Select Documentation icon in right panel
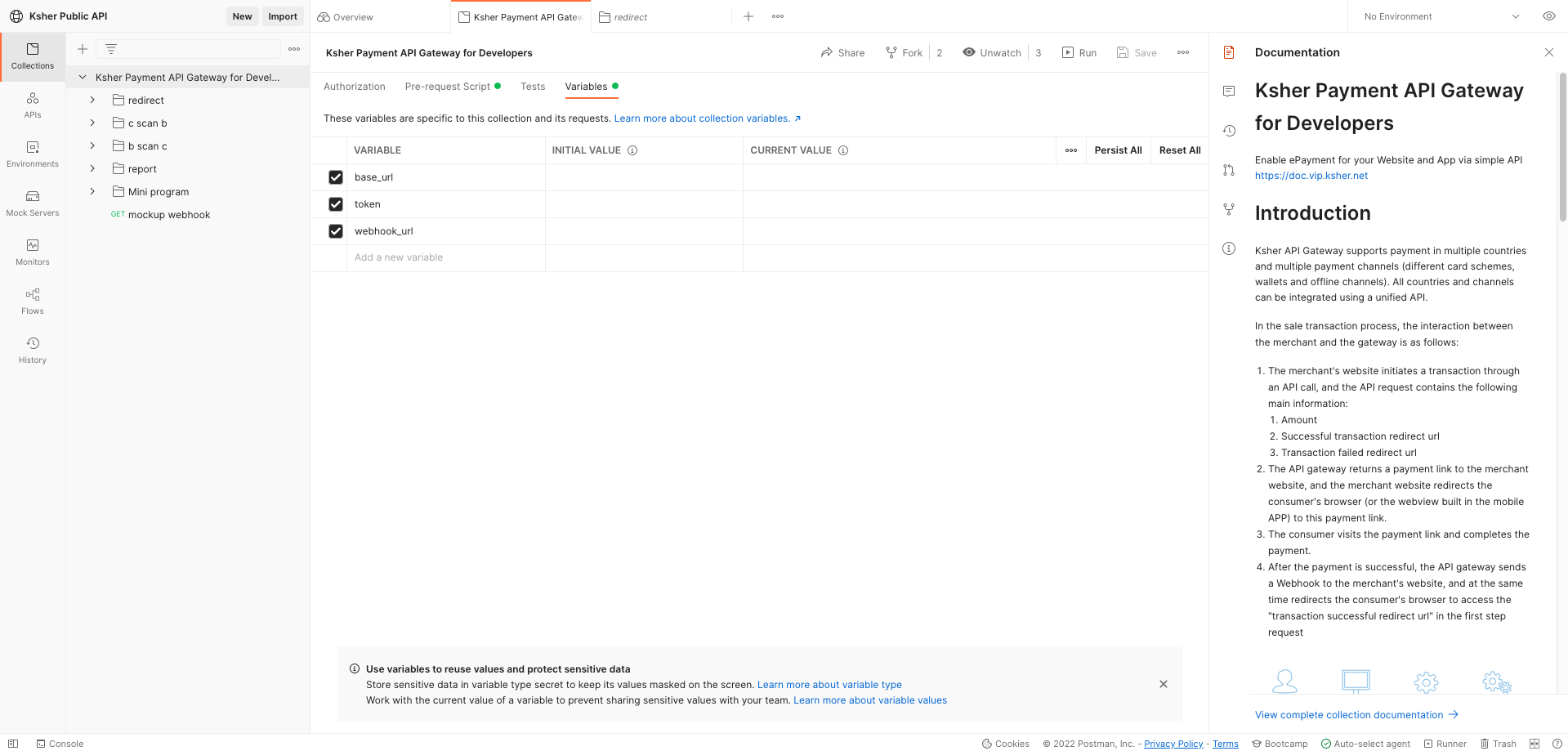 point(1228,52)
